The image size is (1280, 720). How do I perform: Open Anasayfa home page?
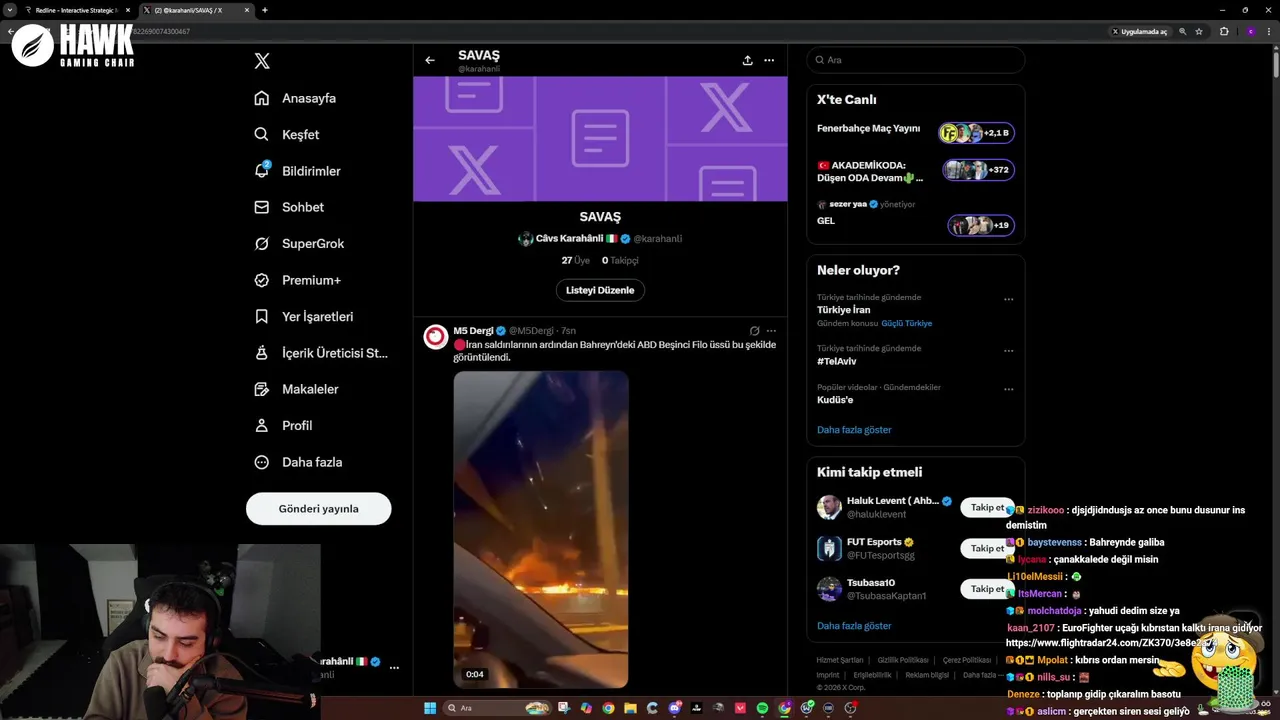(x=296, y=98)
